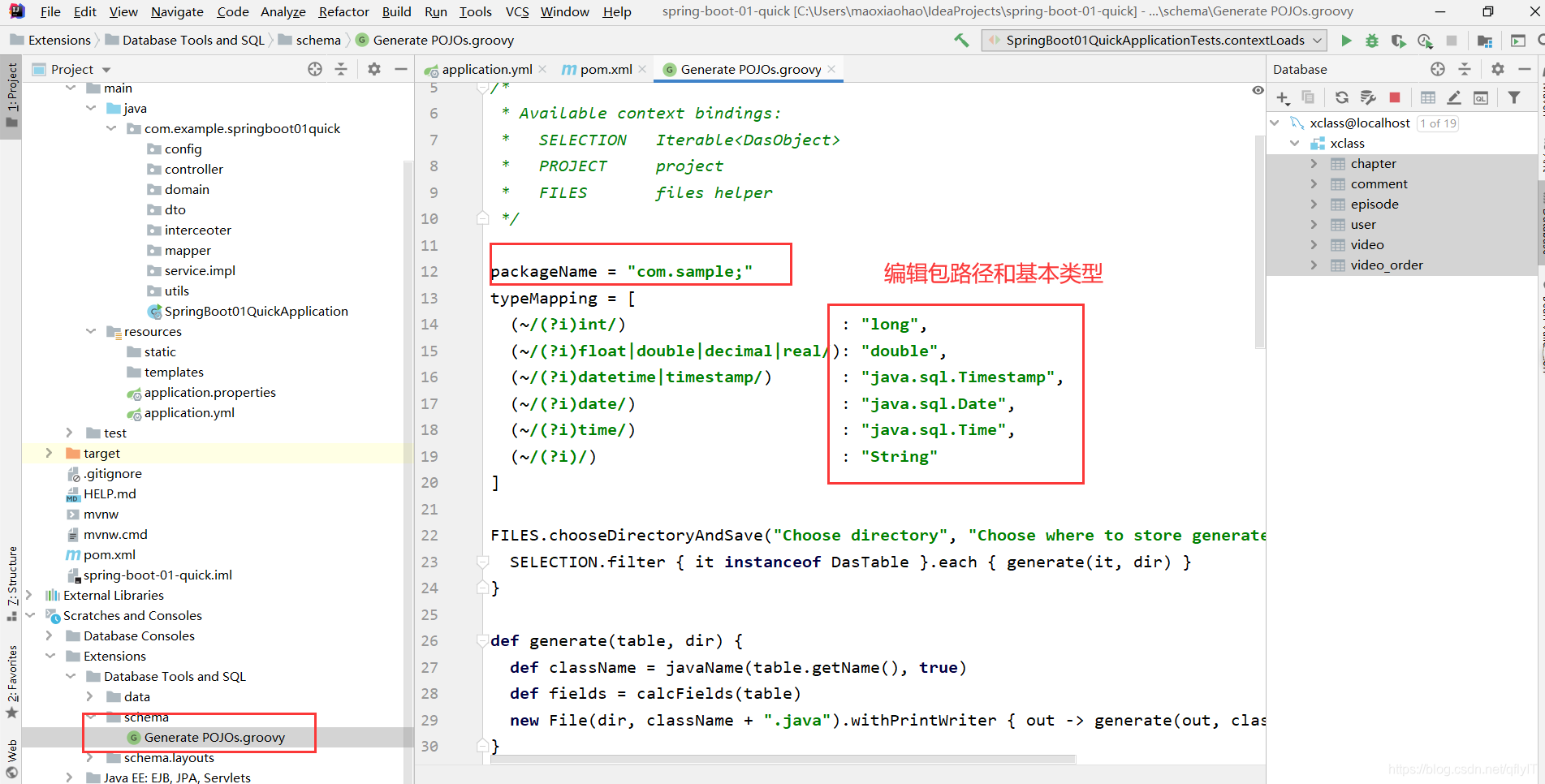Open the query console QL icon
The width and height of the screenshot is (1545, 784).
coord(1481,98)
